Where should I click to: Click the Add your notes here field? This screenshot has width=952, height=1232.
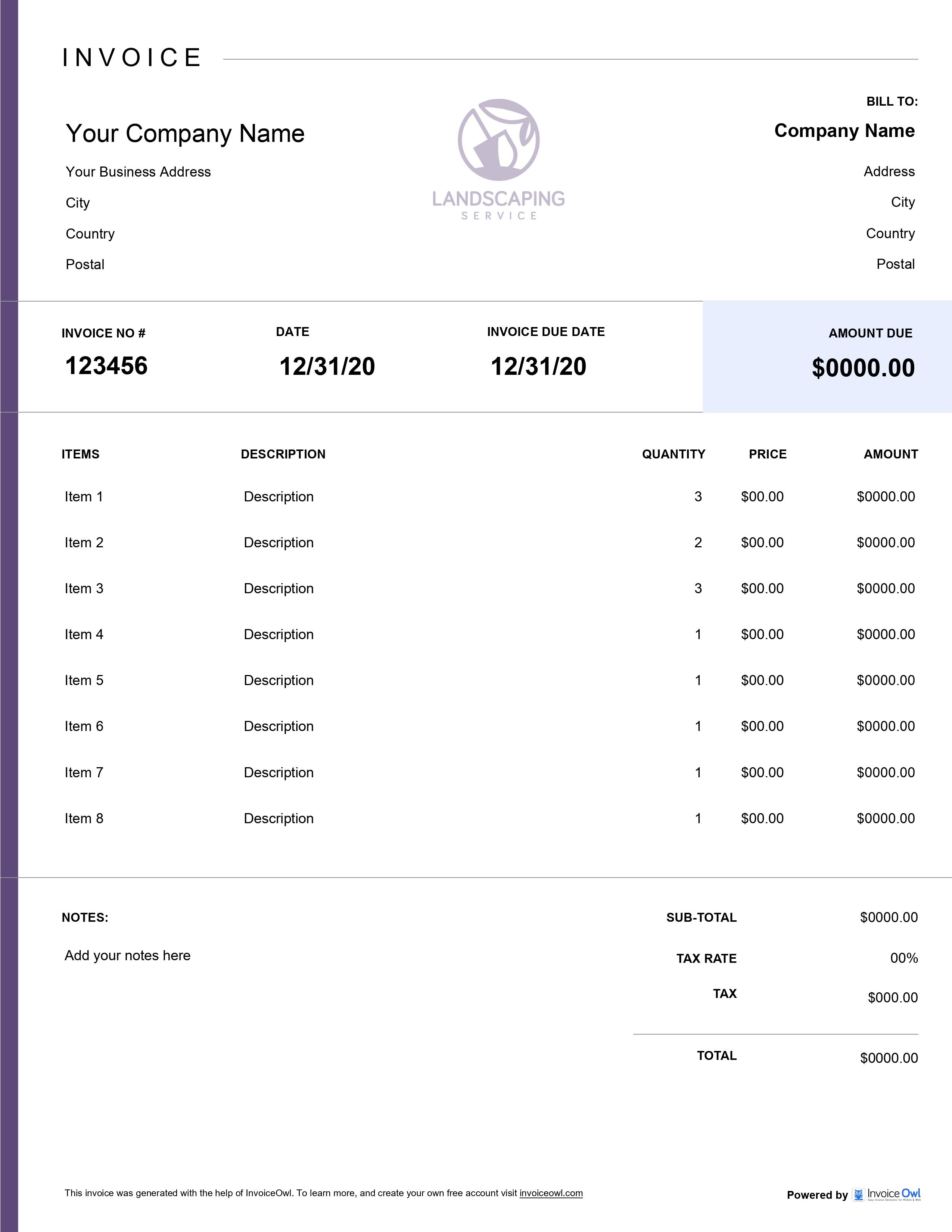tap(127, 956)
